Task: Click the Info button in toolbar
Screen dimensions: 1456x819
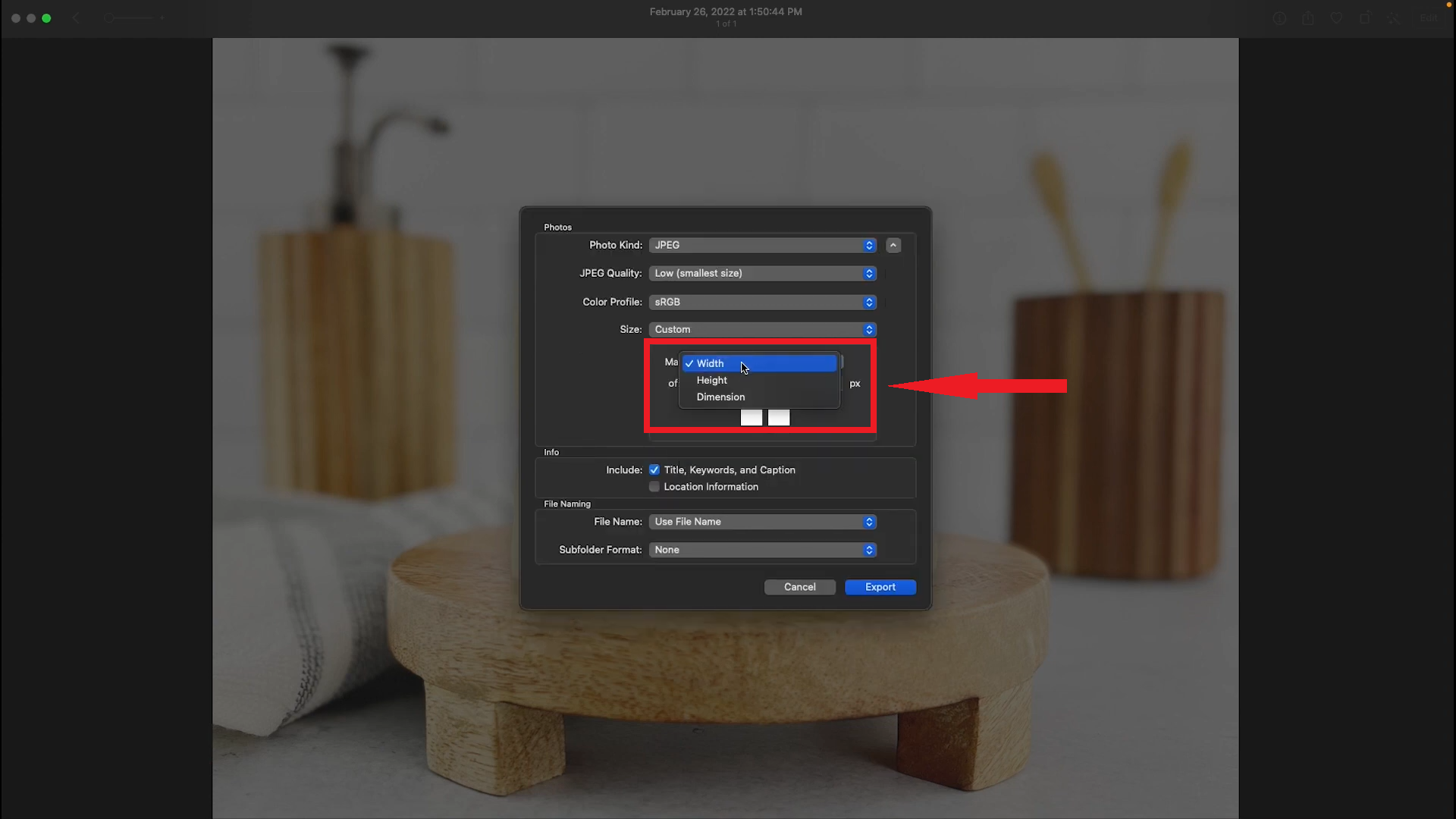Action: click(x=1279, y=18)
